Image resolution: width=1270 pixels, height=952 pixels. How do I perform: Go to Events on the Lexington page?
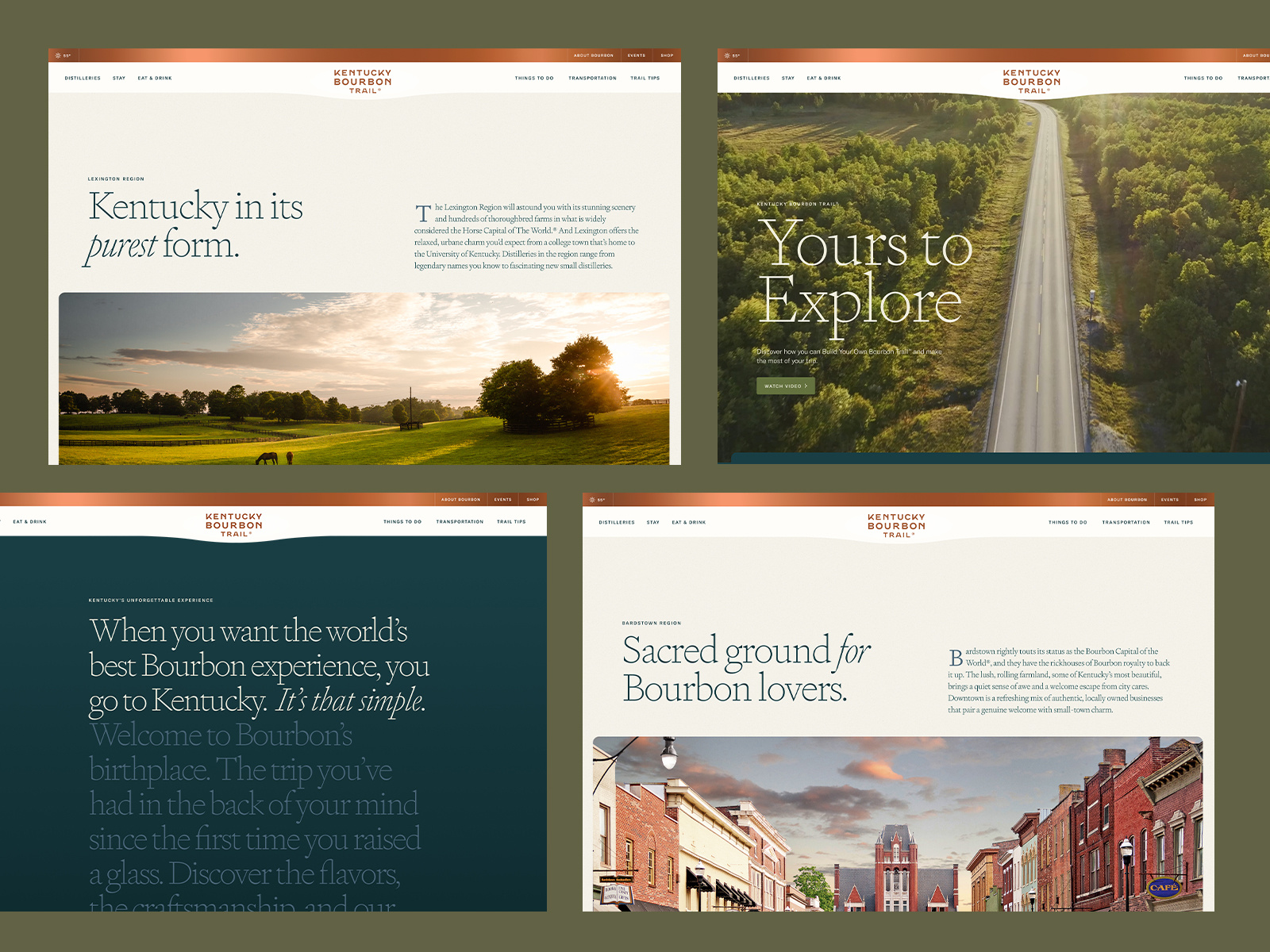coord(637,56)
